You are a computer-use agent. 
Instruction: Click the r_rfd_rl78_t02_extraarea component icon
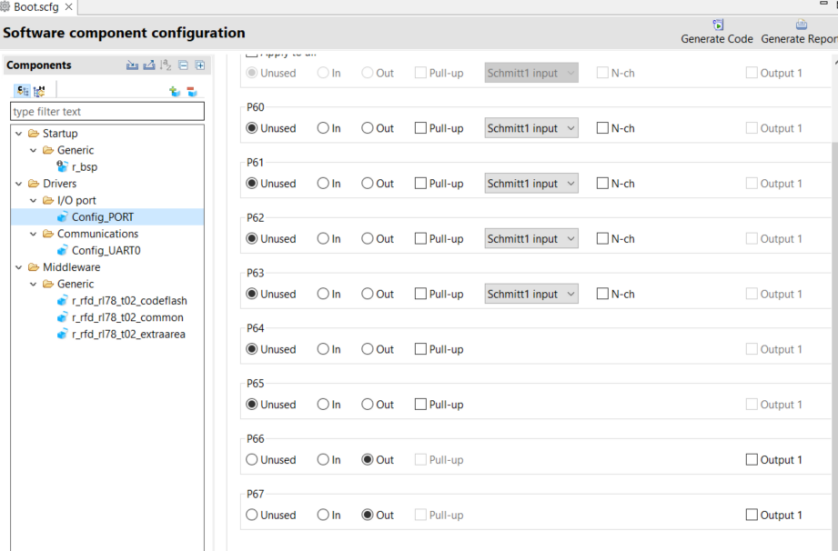click(x=63, y=334)
